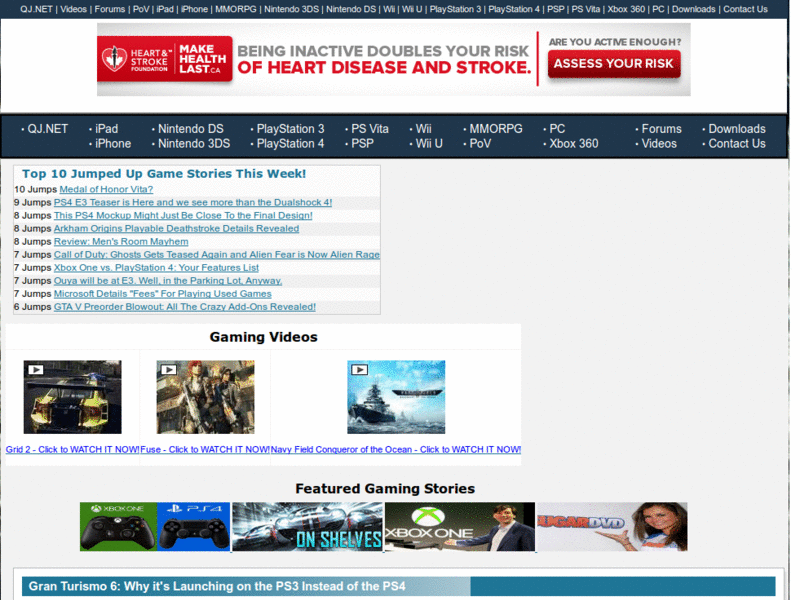Click the 'Assess Your Risk' ad button

click(x=614, y=64)
